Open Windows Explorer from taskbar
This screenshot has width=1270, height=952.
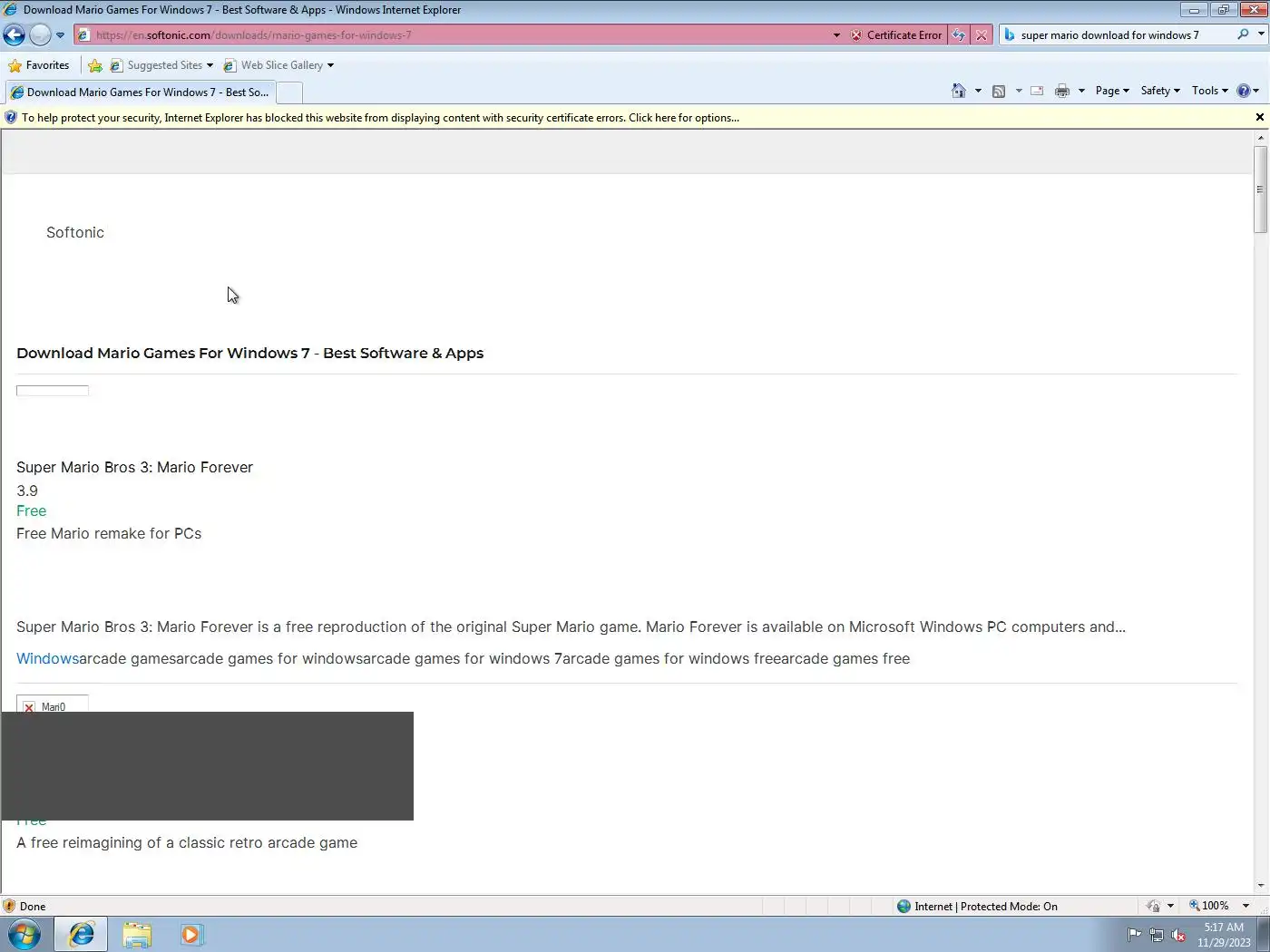[x=137, y=935]
